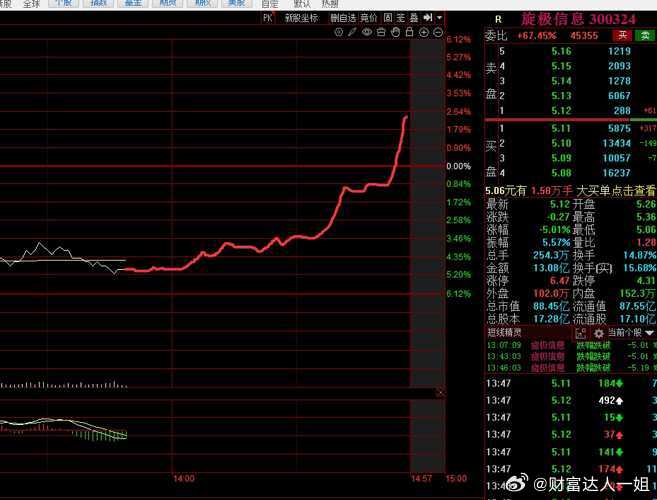Viewport: 657px width, 500px height.
Task: Select the 自定 tab at top
Action: click(x=269, y=4)
